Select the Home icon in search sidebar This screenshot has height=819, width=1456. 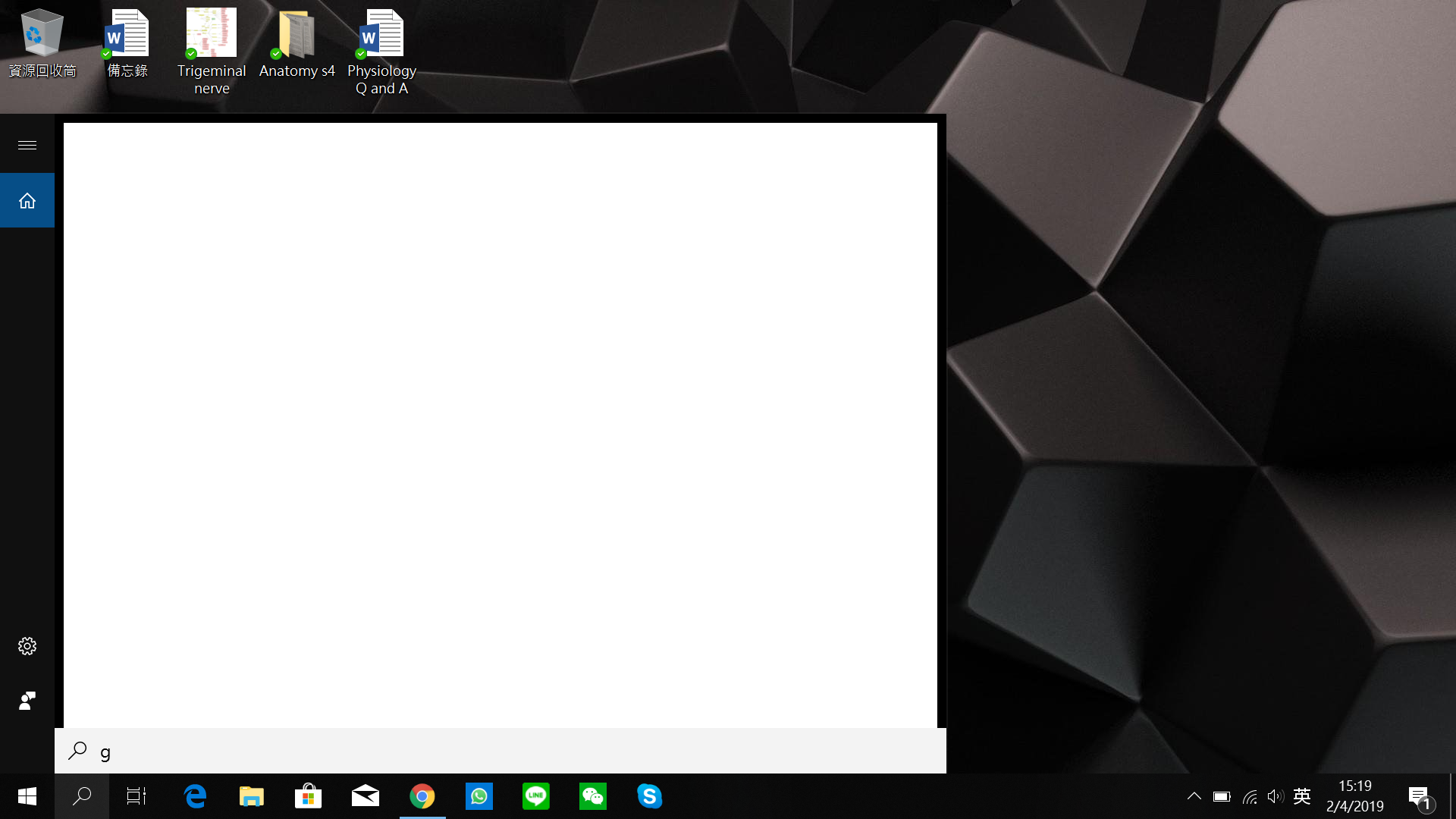tap(27, 201)
